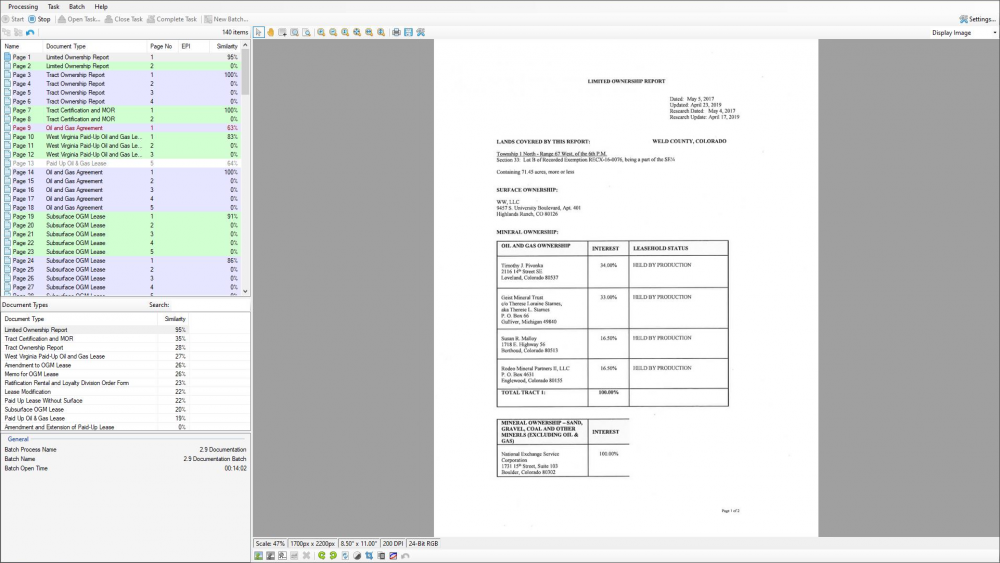
Task: Click the black-and-white image icon at bottom
Action: (x=283, y=555)
